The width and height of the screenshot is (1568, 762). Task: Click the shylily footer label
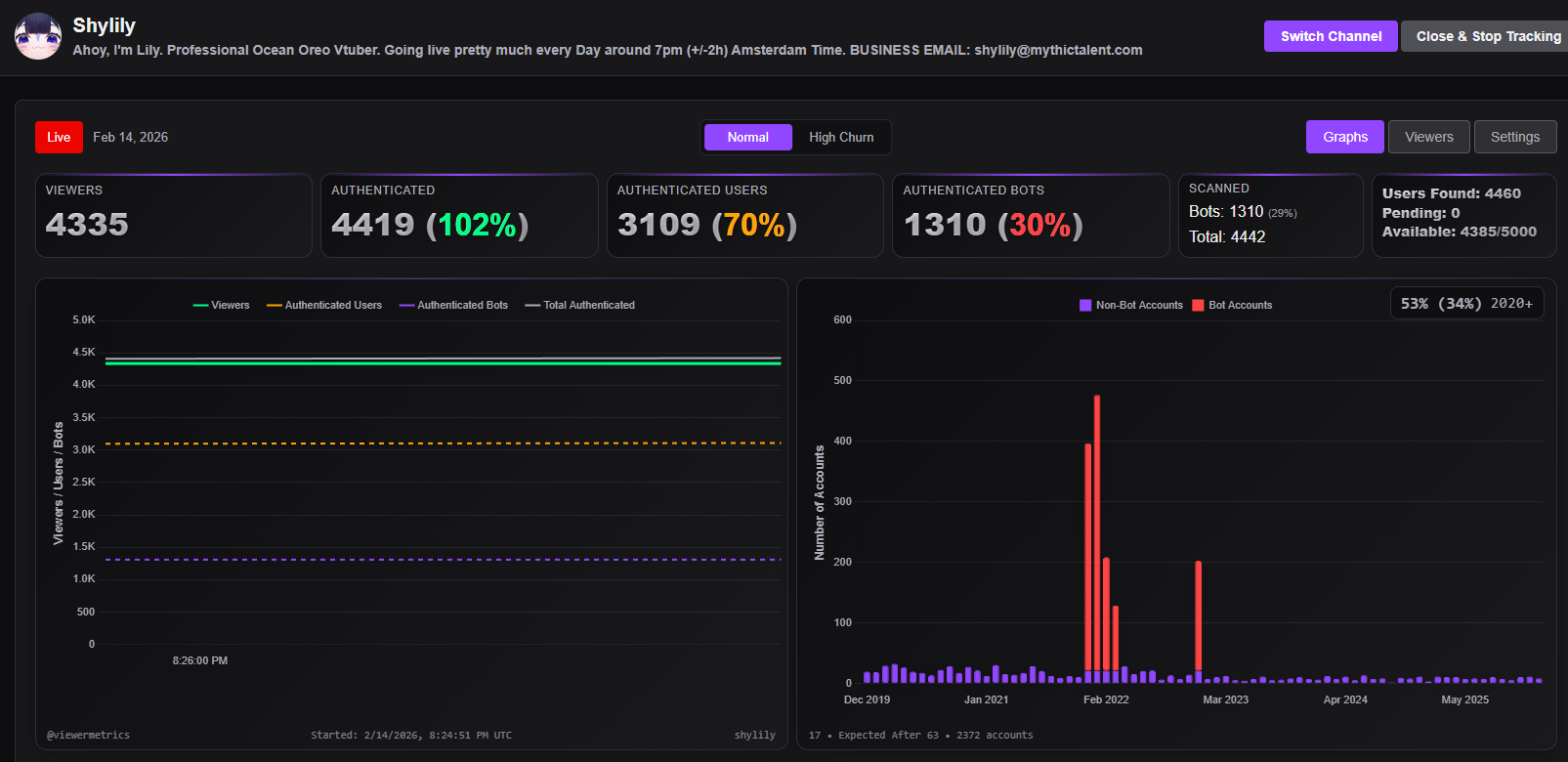(755, 735)
